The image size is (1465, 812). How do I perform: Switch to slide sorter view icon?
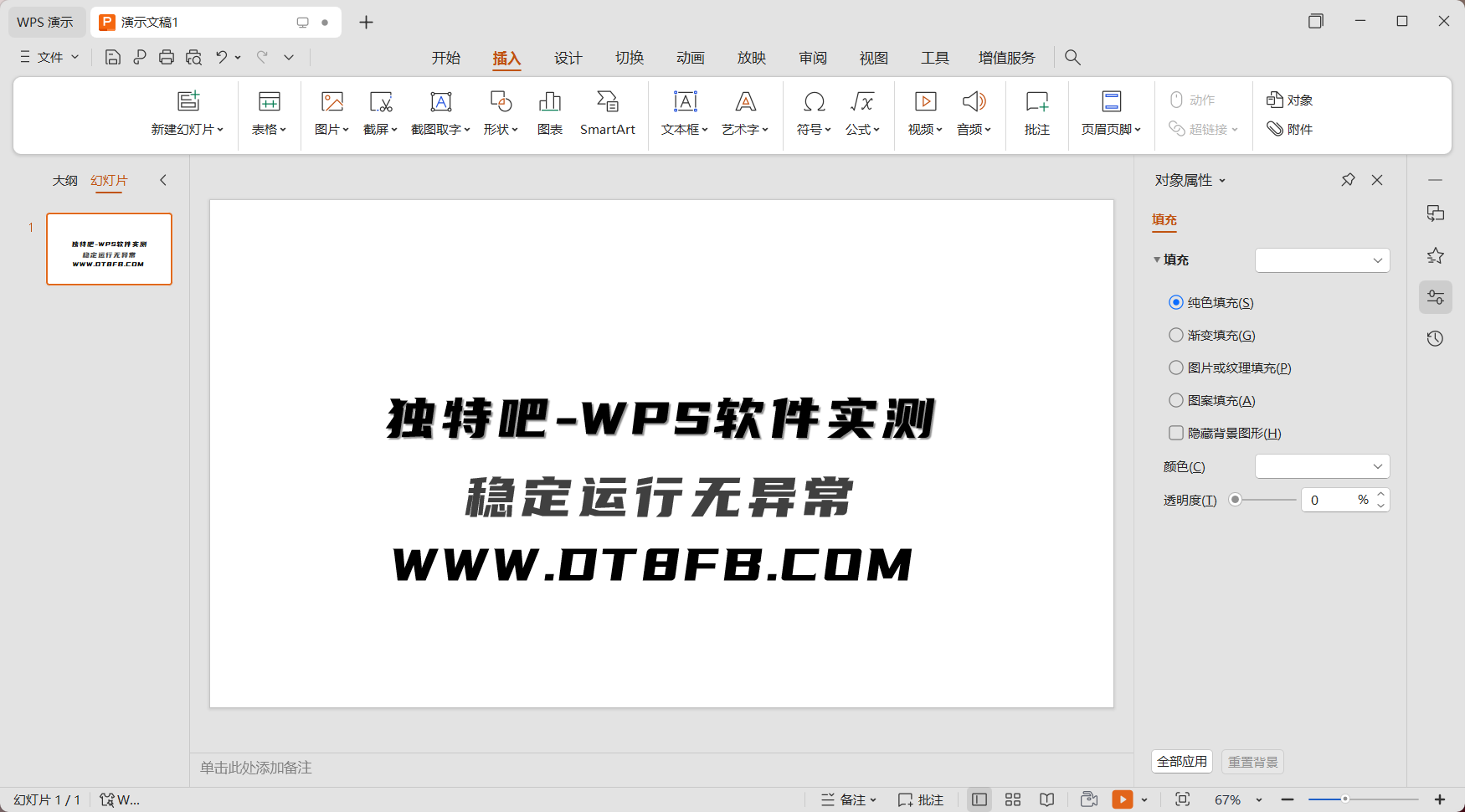[1013, 799]
